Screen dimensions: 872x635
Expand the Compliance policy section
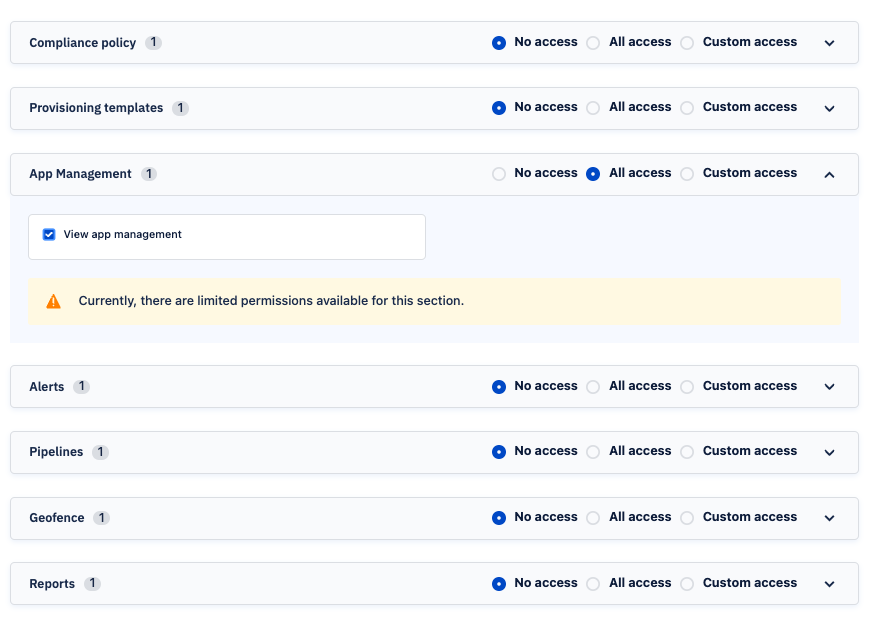click(829, 43)
